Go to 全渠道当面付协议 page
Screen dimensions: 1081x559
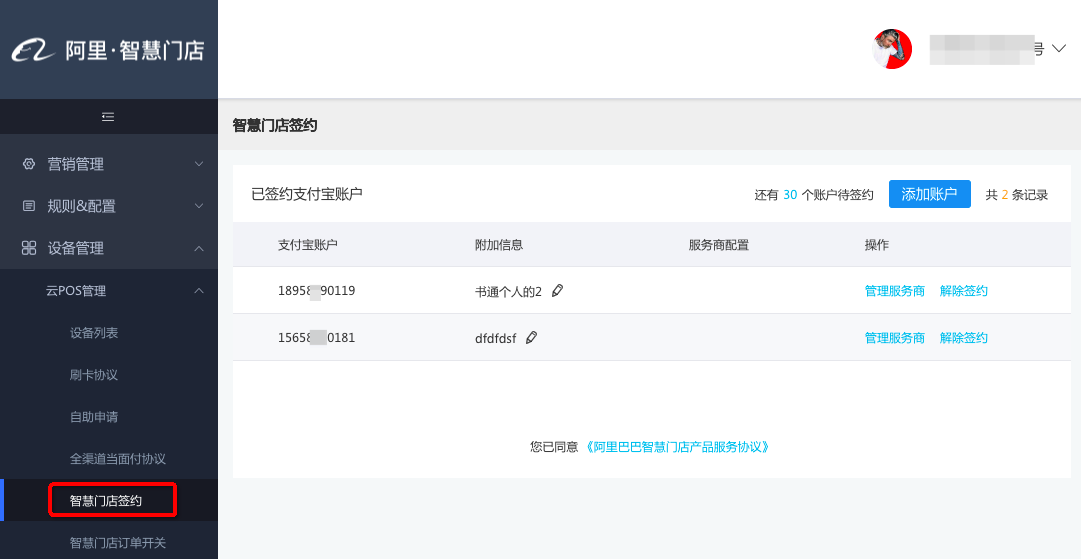(x=118, y=459)
